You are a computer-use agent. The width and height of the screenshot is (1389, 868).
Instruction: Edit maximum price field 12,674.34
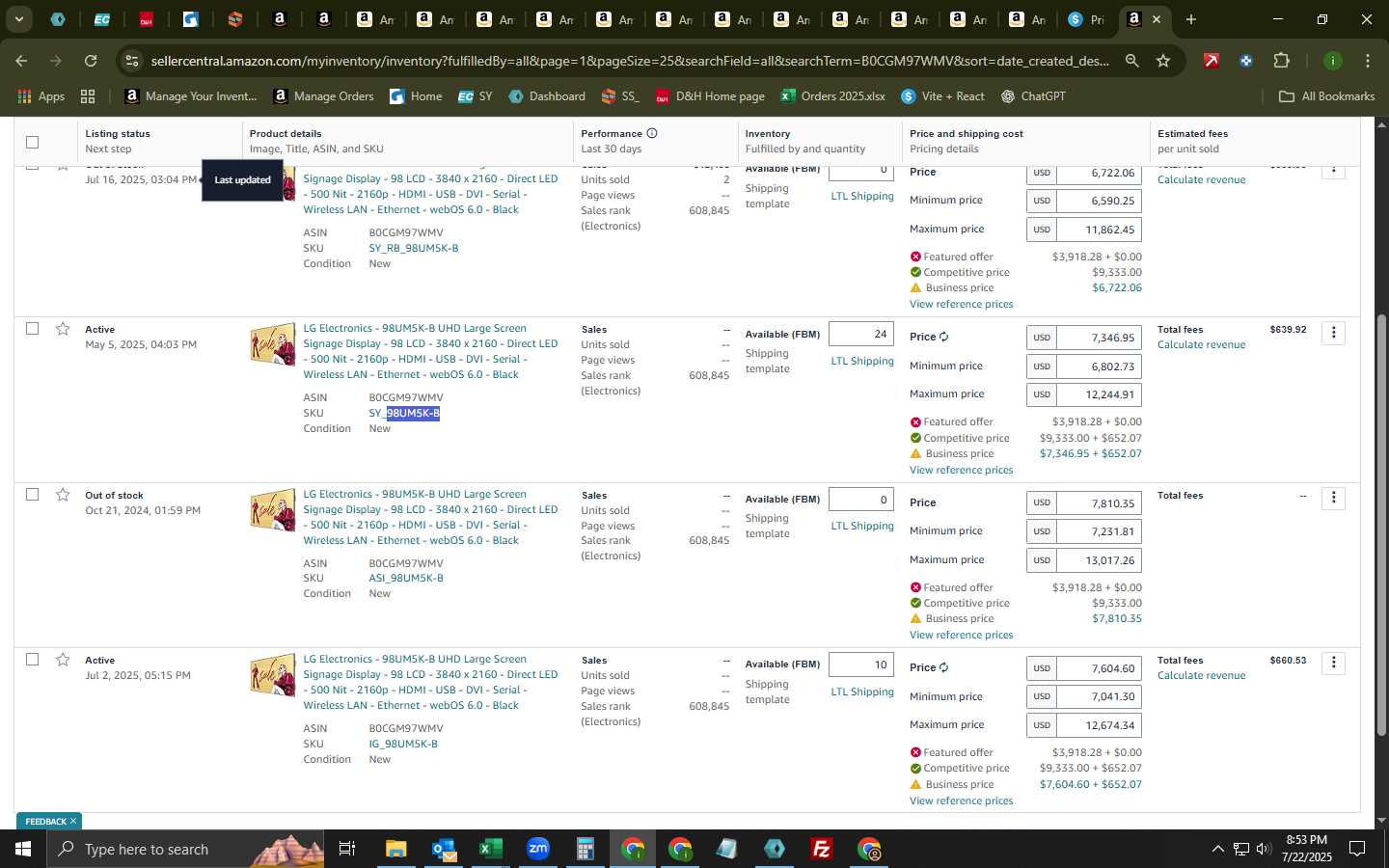[x=1100, y=725]
